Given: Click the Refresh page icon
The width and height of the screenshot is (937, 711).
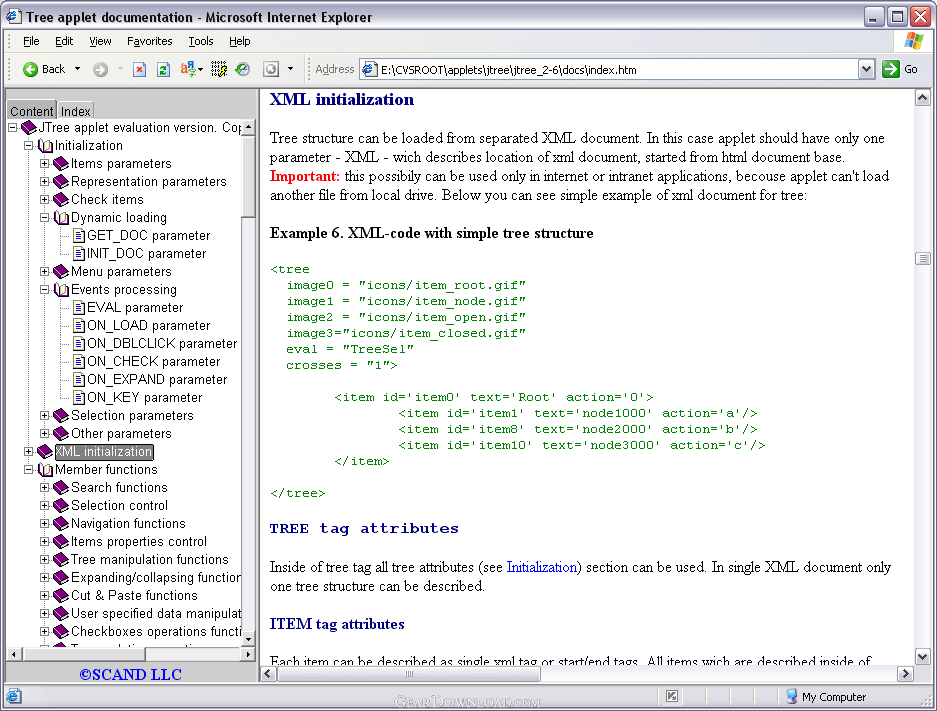Looking at the screenshot, I should 163,70.
